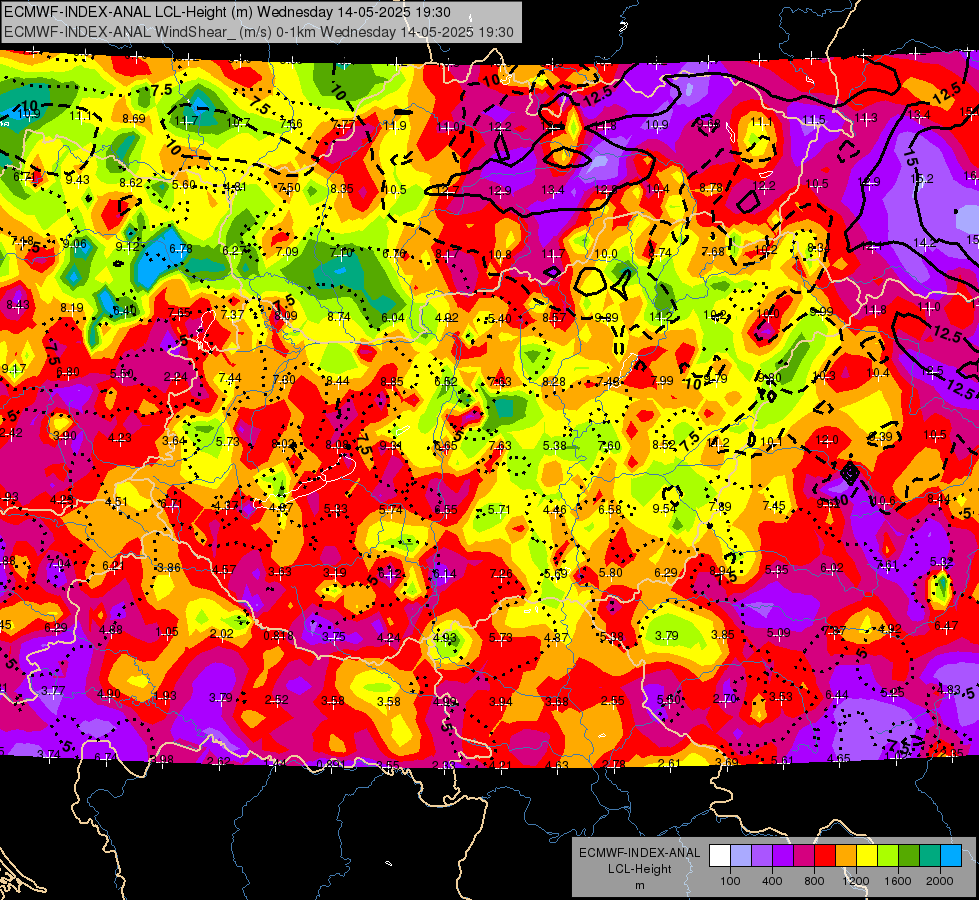Click the LCL-Height header line at top
Screen dimensions: 979x900
[x=227, y=12]
